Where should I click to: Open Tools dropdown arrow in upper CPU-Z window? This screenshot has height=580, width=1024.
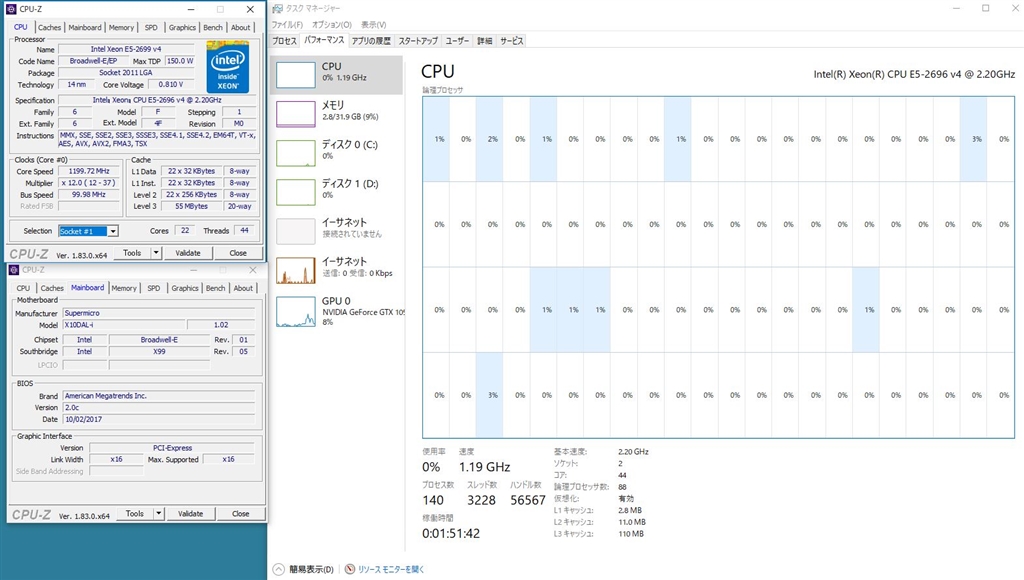tap(156, 253)
